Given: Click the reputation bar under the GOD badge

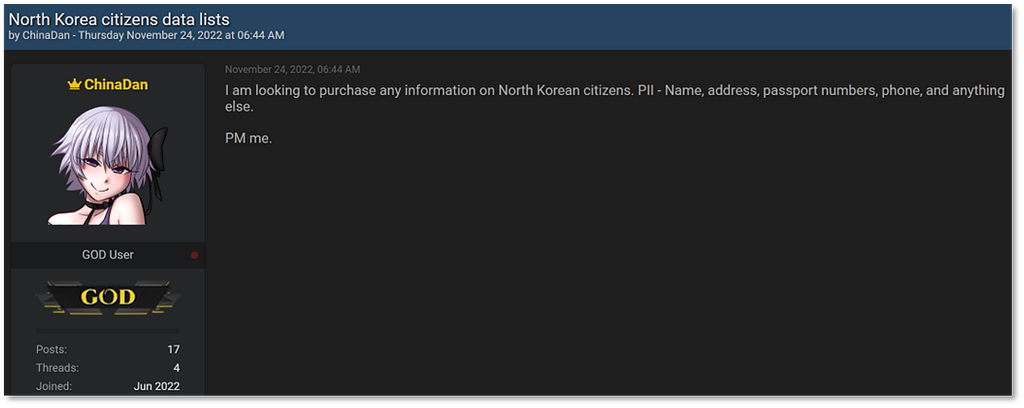Looking at the screenshot, I should coord(108,329).
